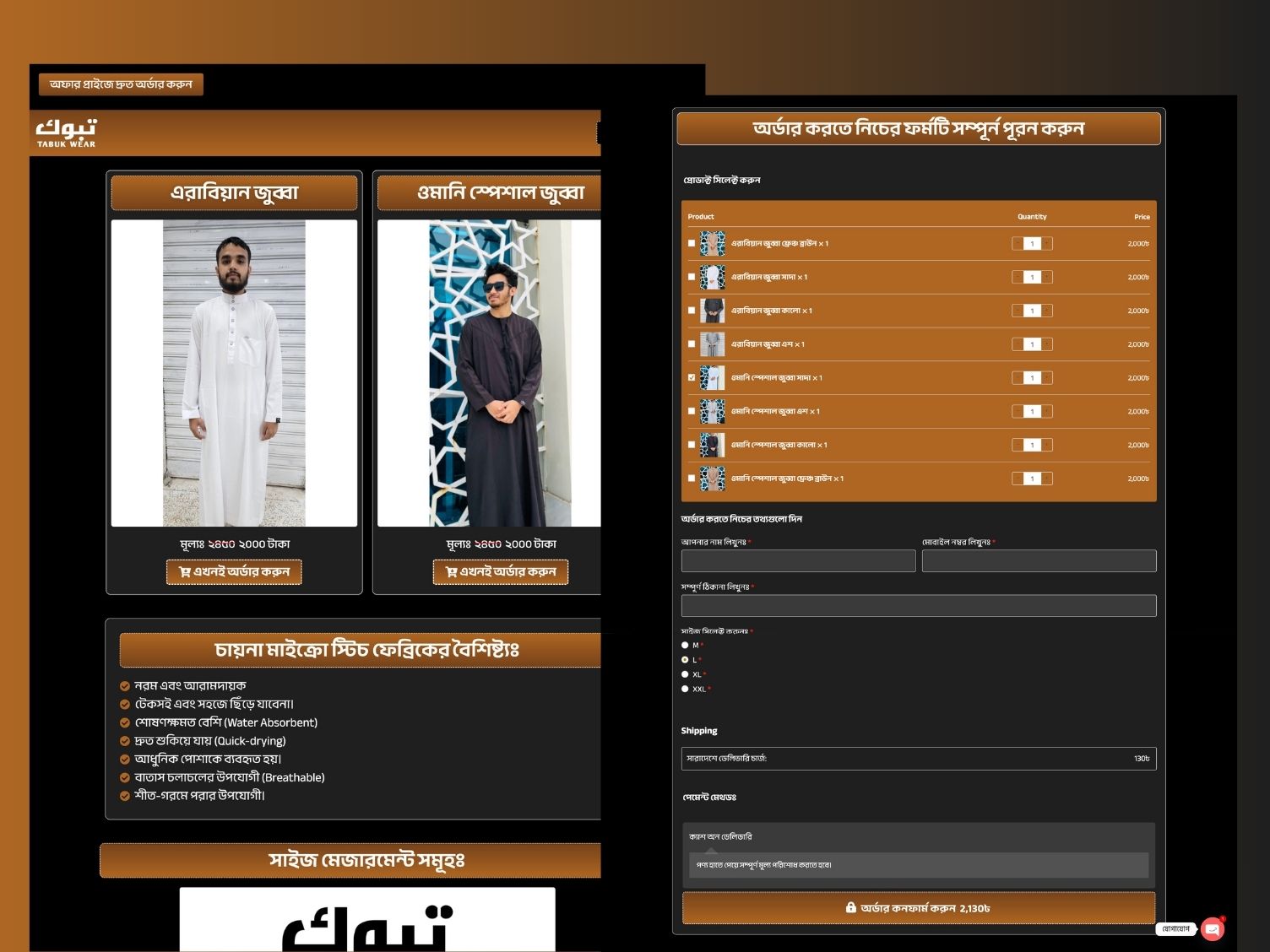
Task: Focus the full address input field
Action: click(x=918, y=605)
